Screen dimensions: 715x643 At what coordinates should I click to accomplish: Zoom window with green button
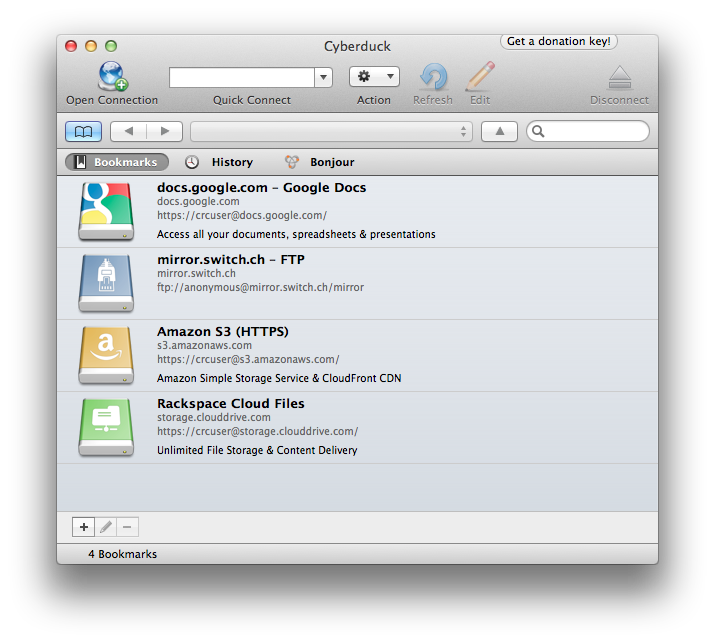[111, 46]
